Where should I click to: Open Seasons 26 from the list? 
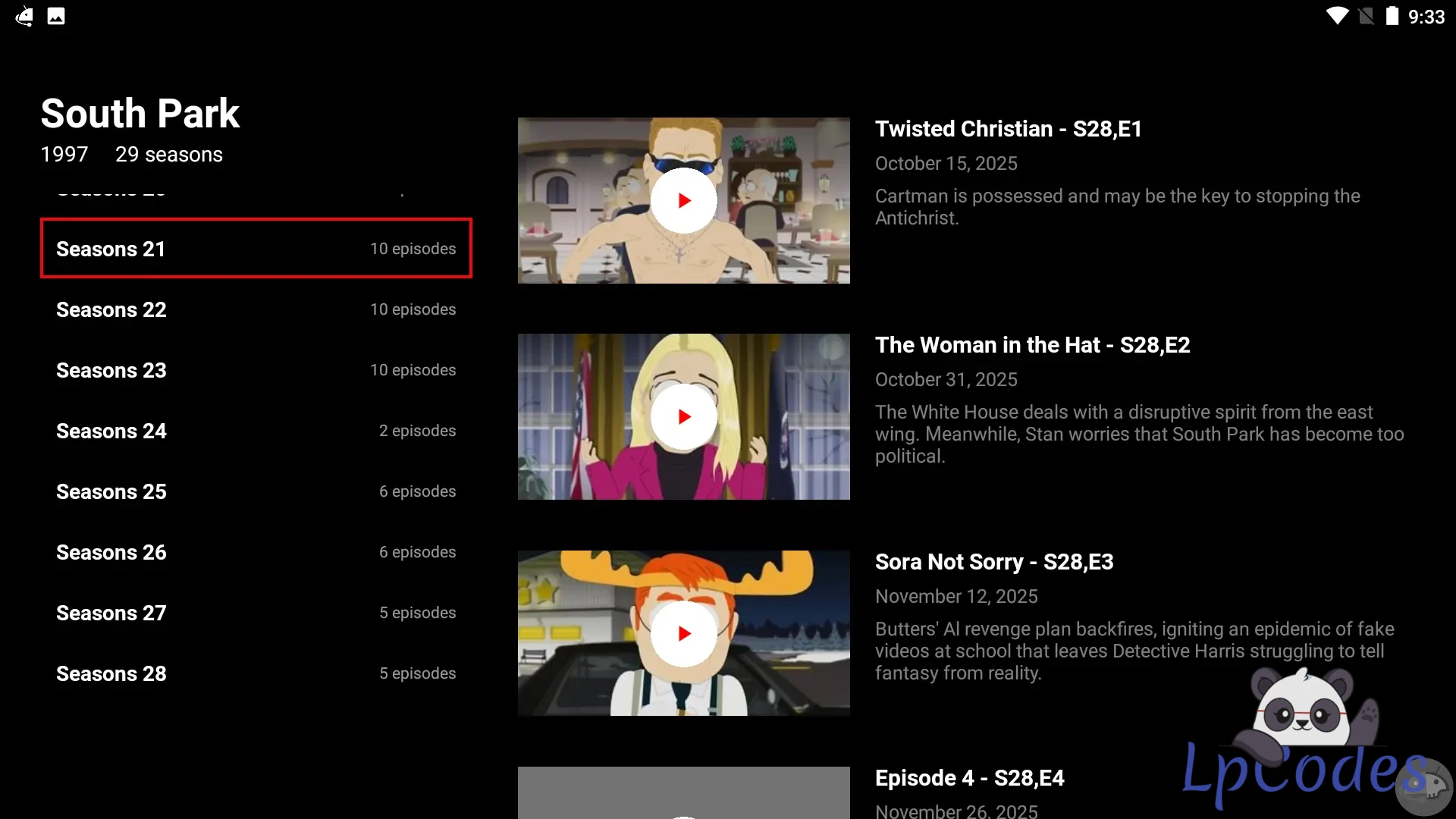tap(256, 552)
